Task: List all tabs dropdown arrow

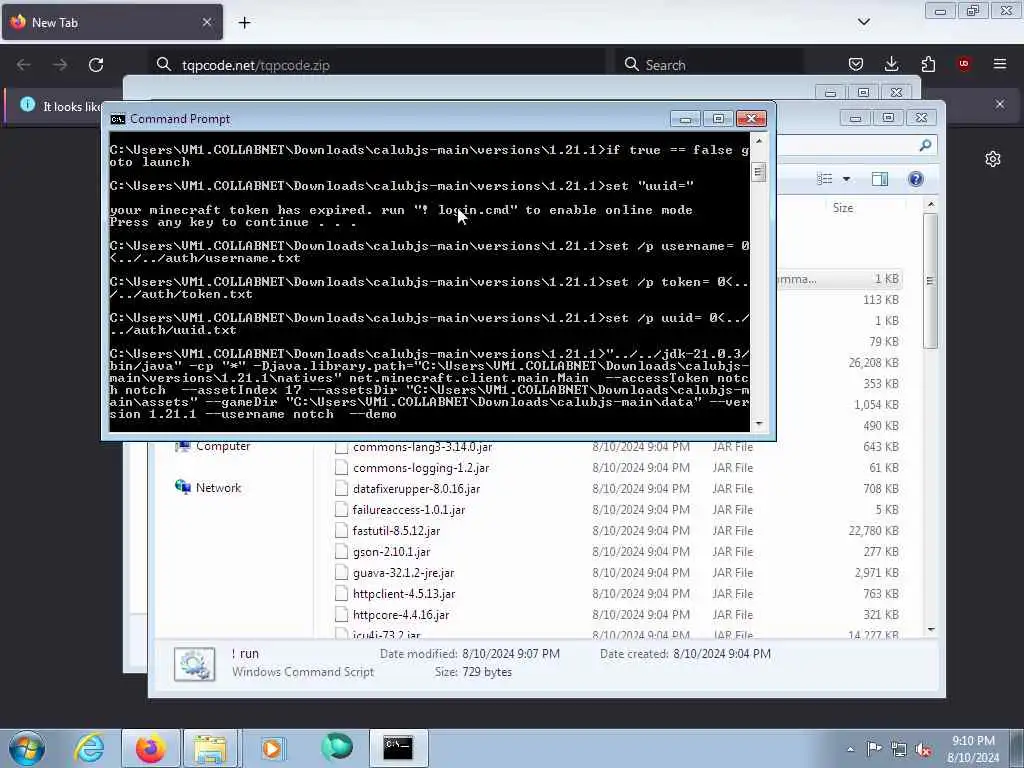Action: click(x=863, y=22)
